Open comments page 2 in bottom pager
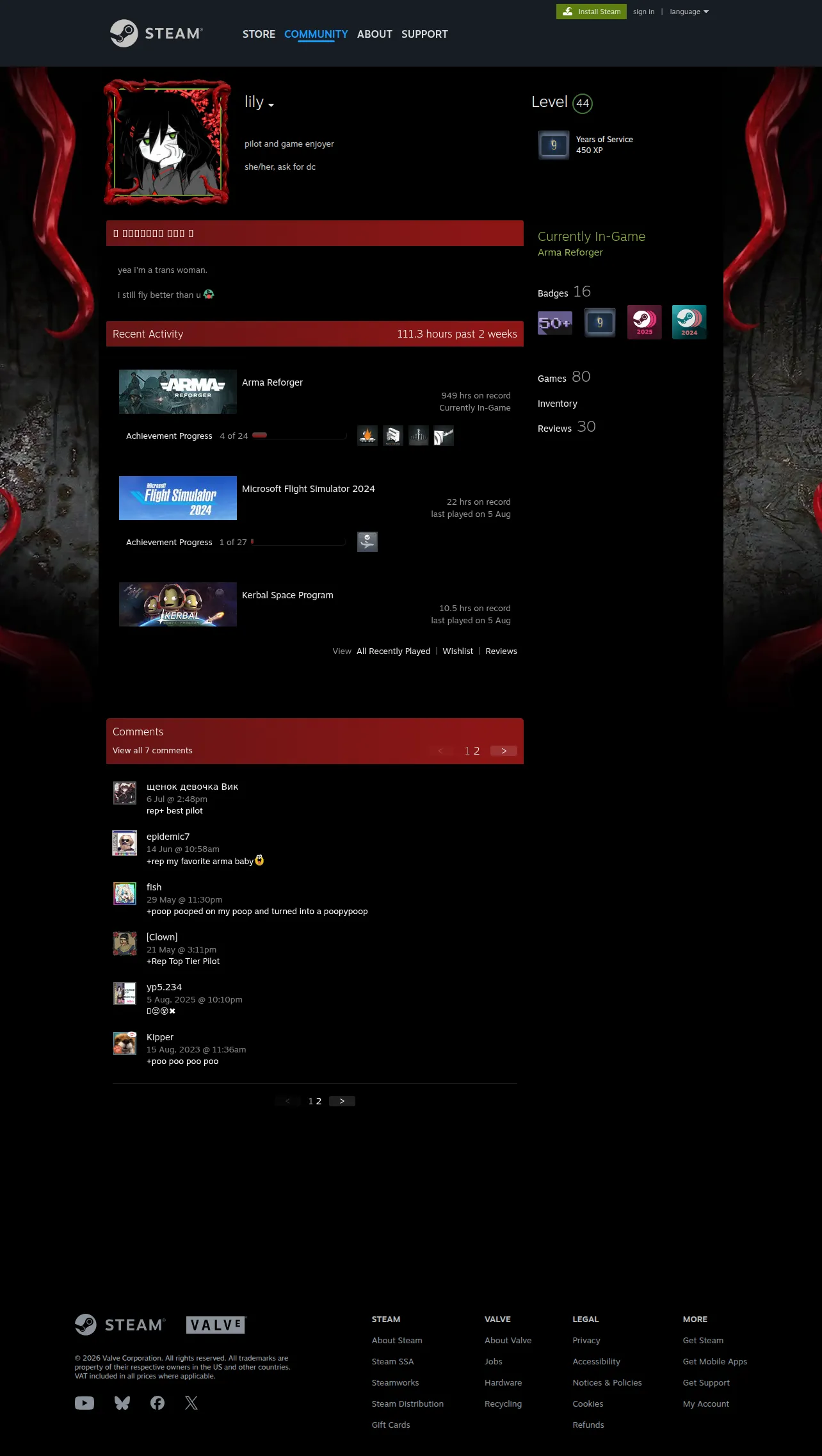Image resolution: width=822 pixels, height=1456 pixels. (319, 1101)
